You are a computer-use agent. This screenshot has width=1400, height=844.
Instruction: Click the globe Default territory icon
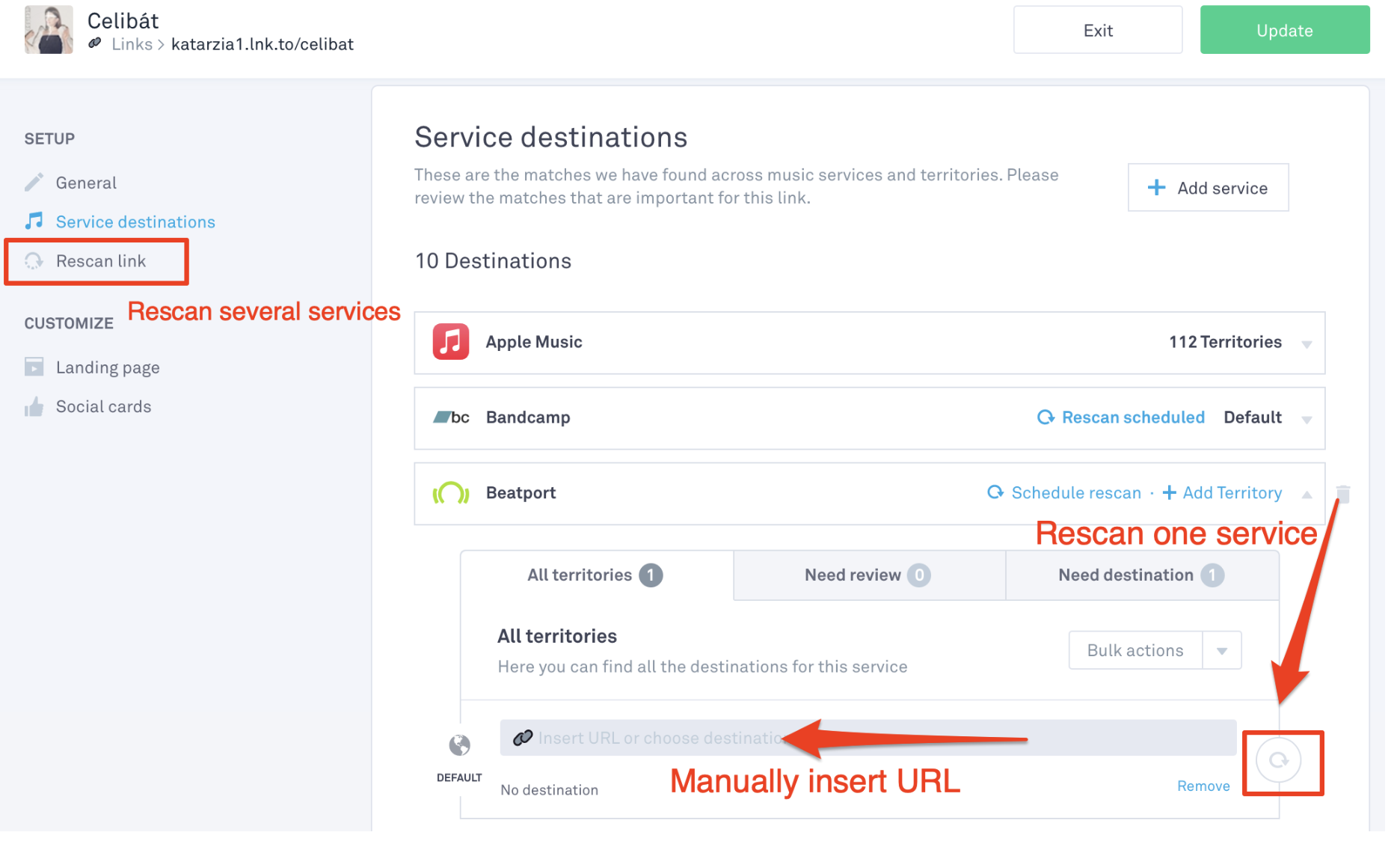(459, 745)
